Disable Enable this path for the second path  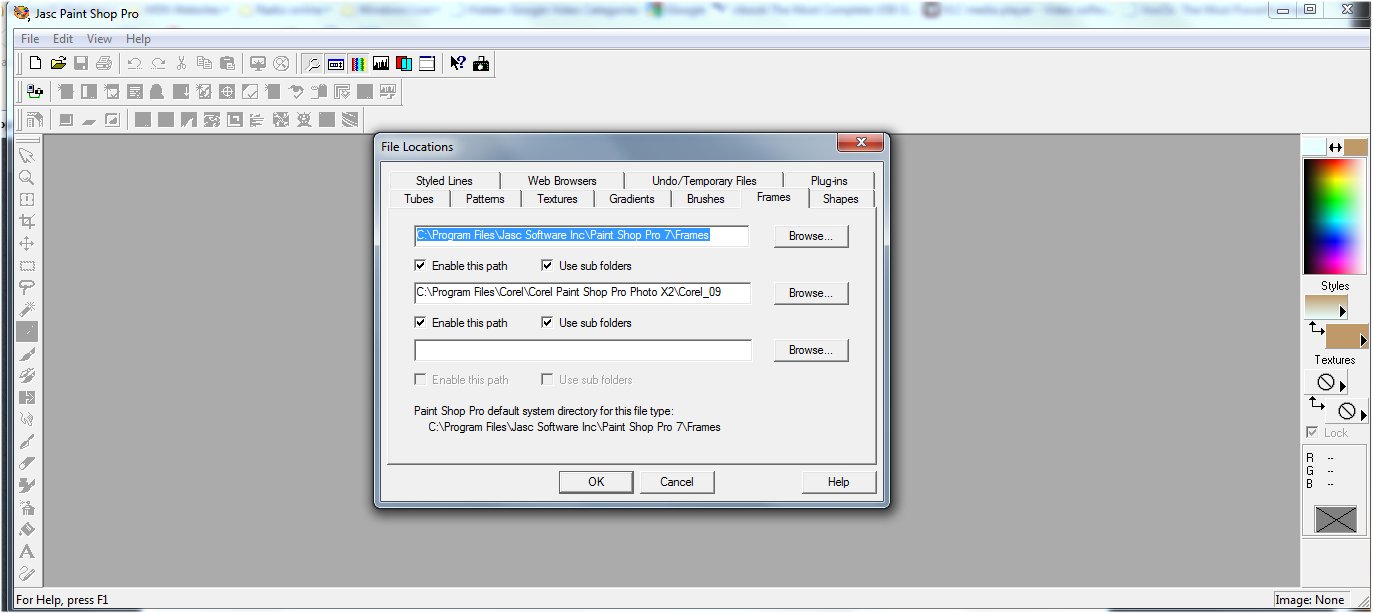click(421, 322)
